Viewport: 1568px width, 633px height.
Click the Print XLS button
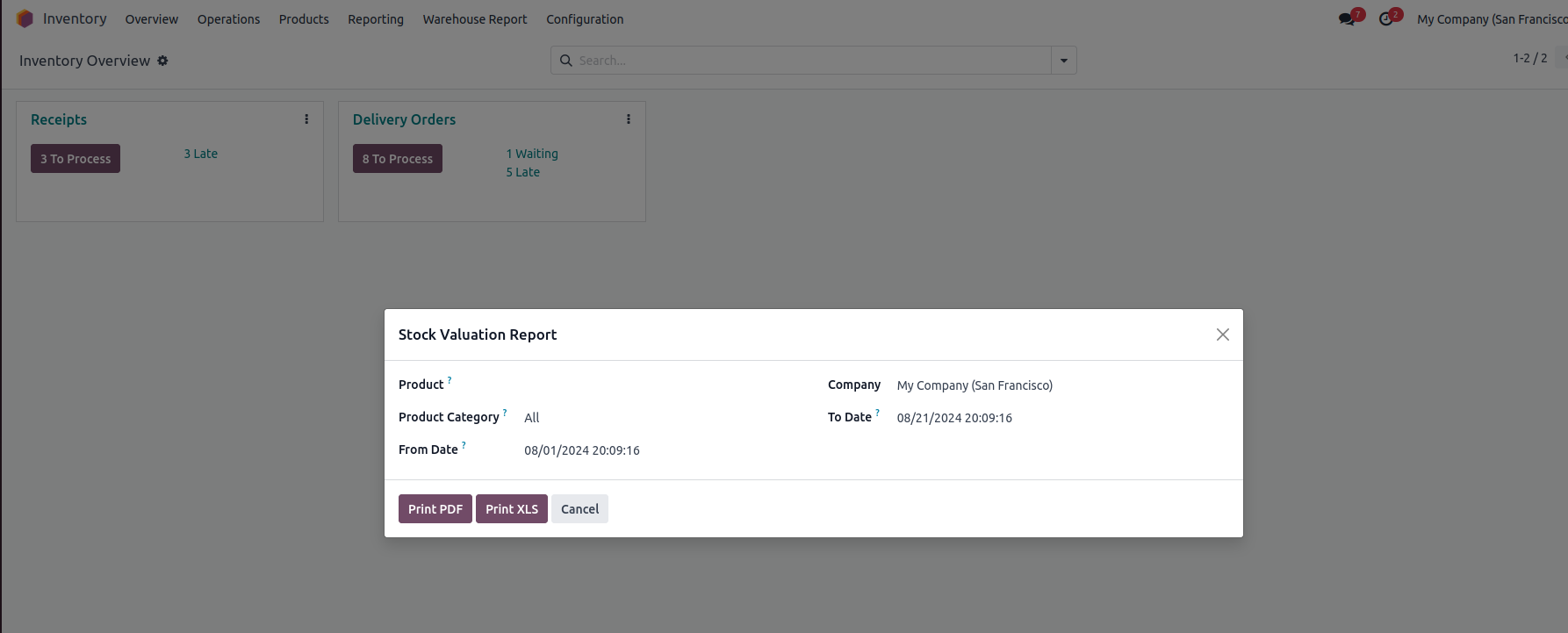point(512,509)
